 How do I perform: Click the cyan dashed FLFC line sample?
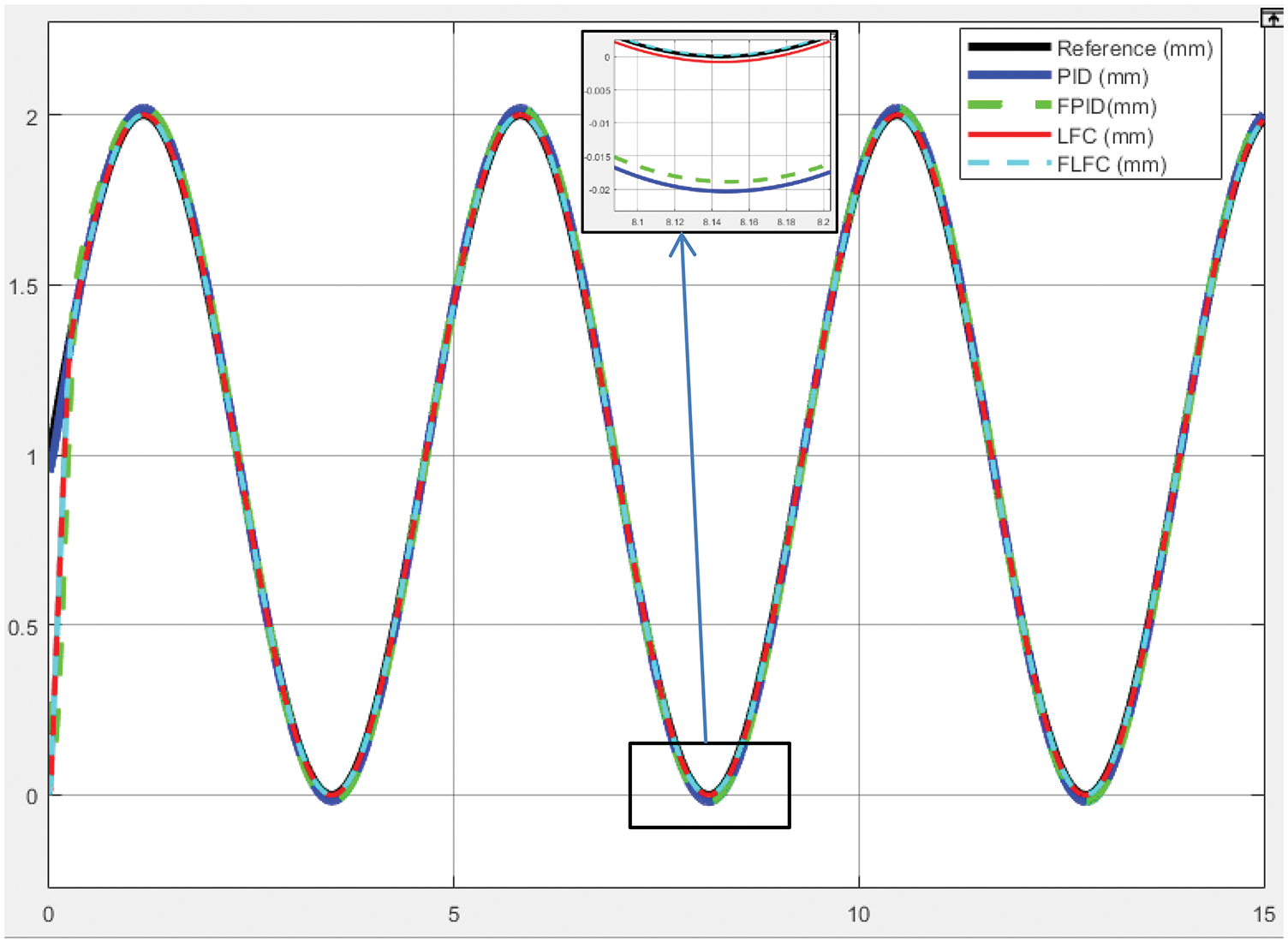(1008, 164)
